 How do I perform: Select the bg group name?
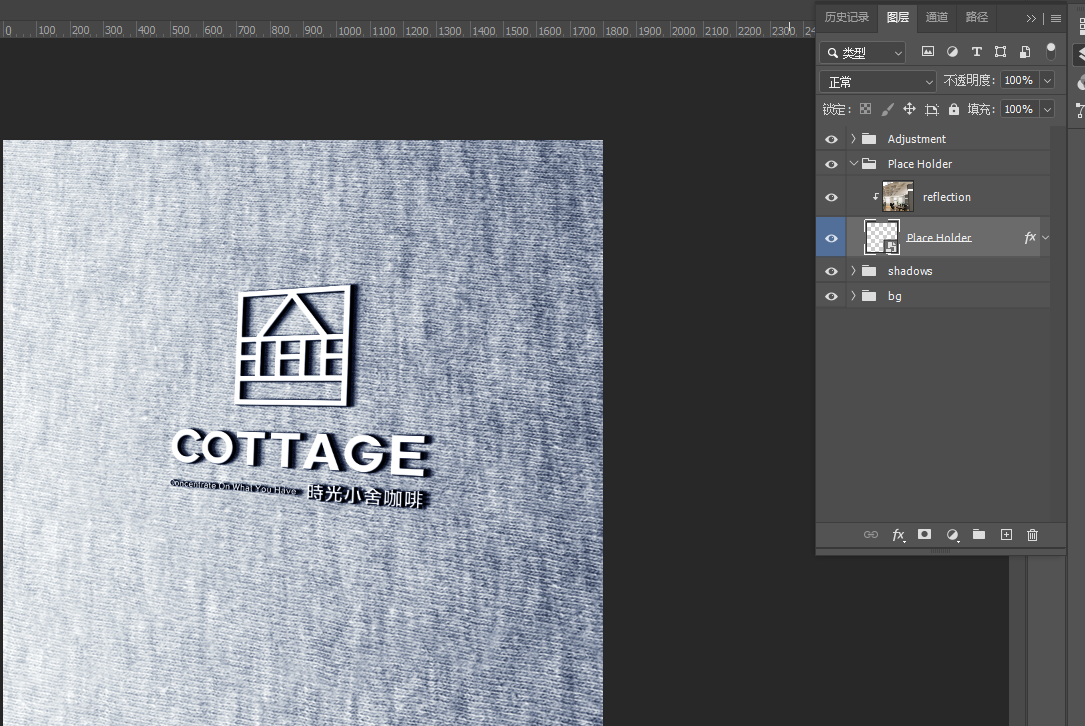point(895,296)
